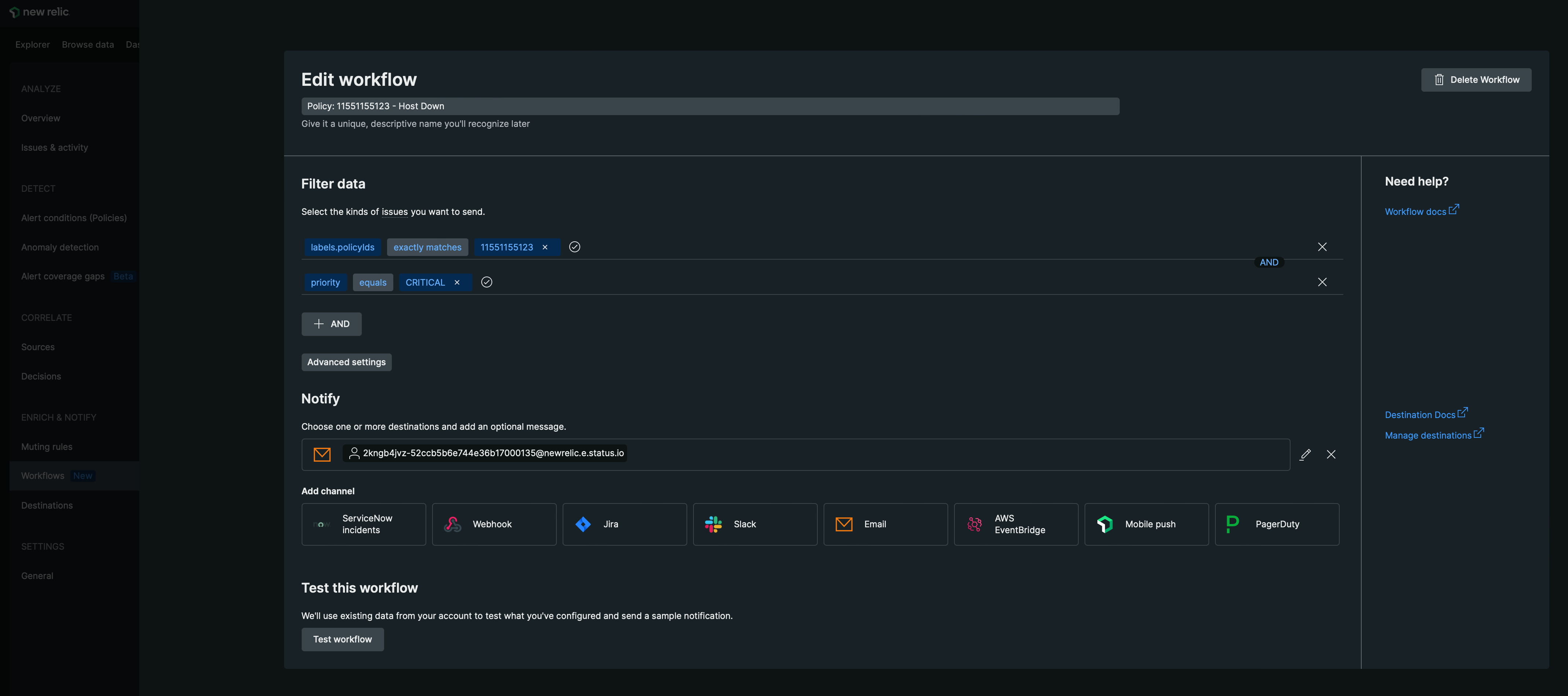Add a ServiceNow incidents channel
This screenshot has width=1568, height=696.
pyautogui.click(x=363, y=524)
